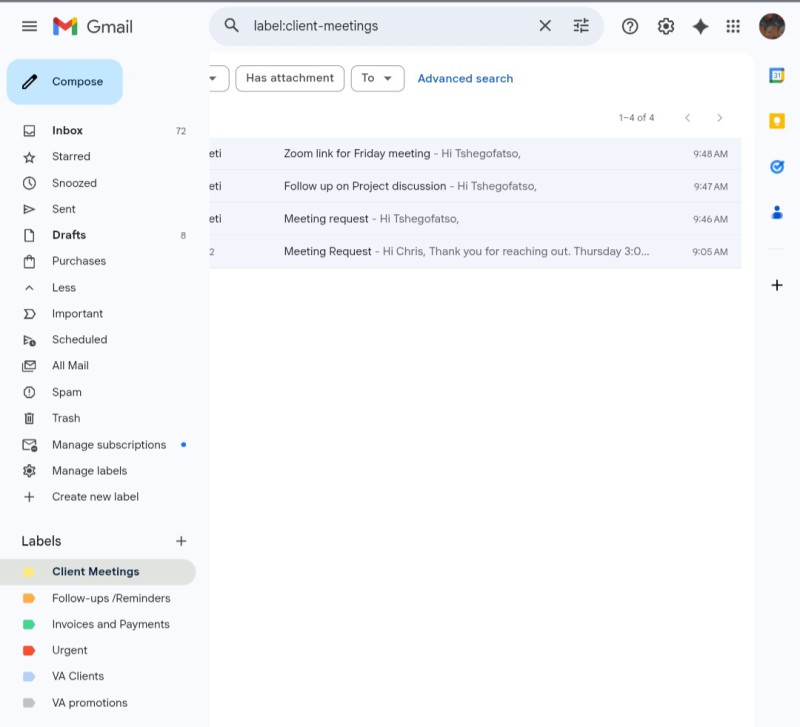Open the Drafts folder

[69, 235]
